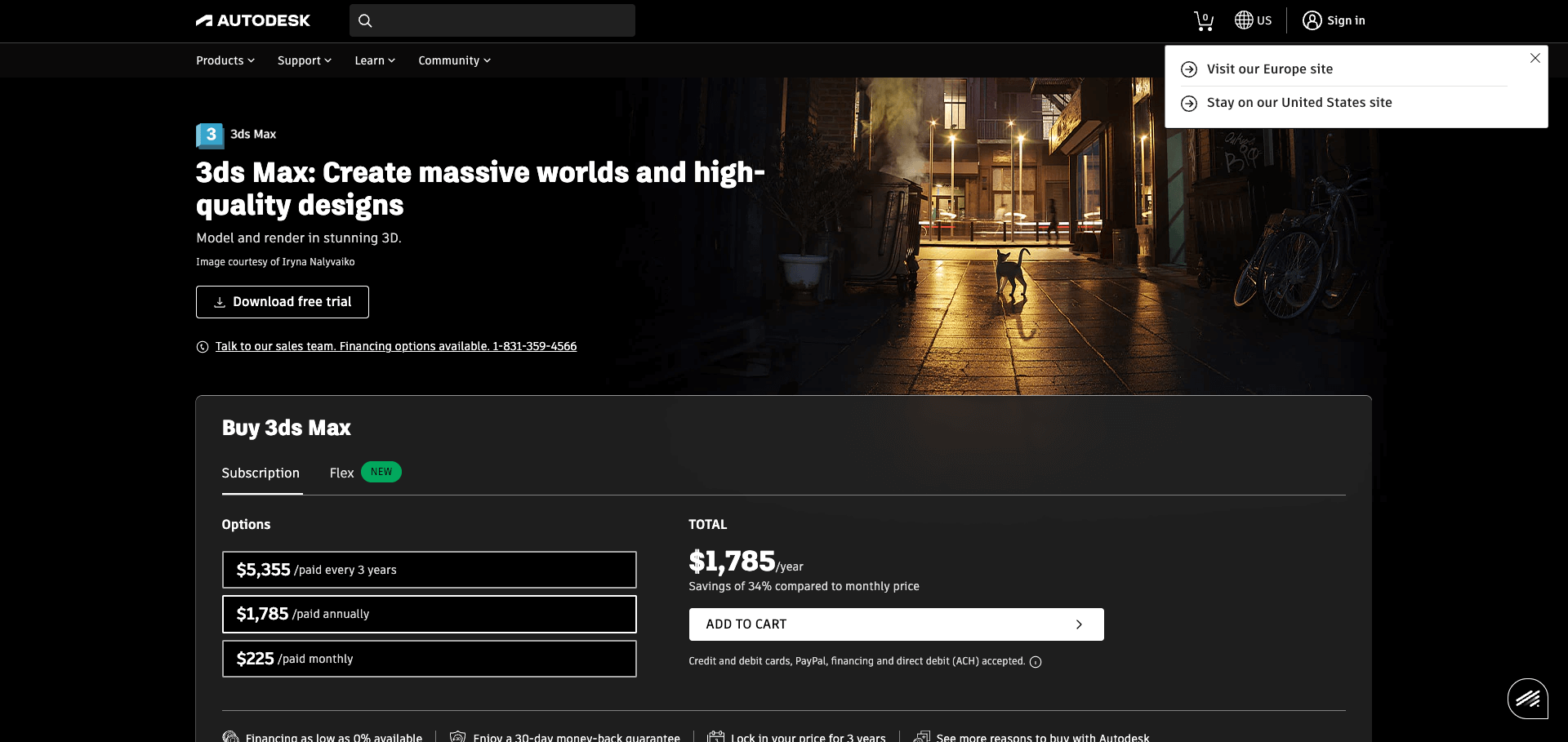Click the financing icon at the bottom
The width and height of the screenshot is (1568, 742).
[231, 737]
